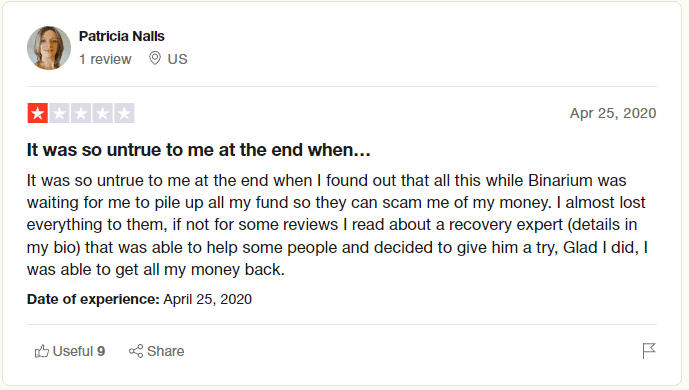Click the Useful count number 9

[x=101, y=351]
